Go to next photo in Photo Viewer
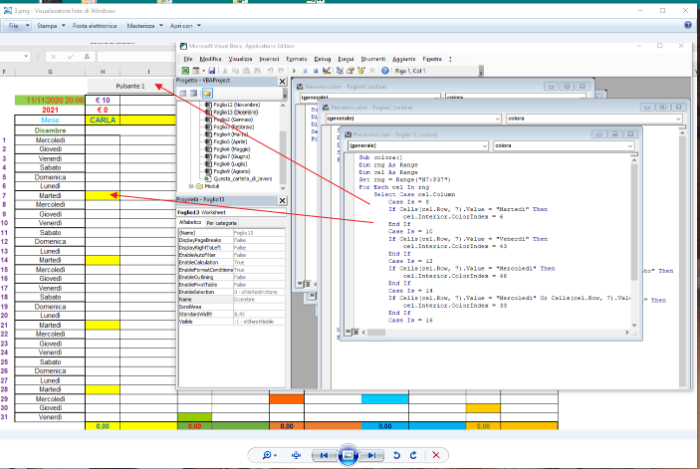 click(371, 455)
